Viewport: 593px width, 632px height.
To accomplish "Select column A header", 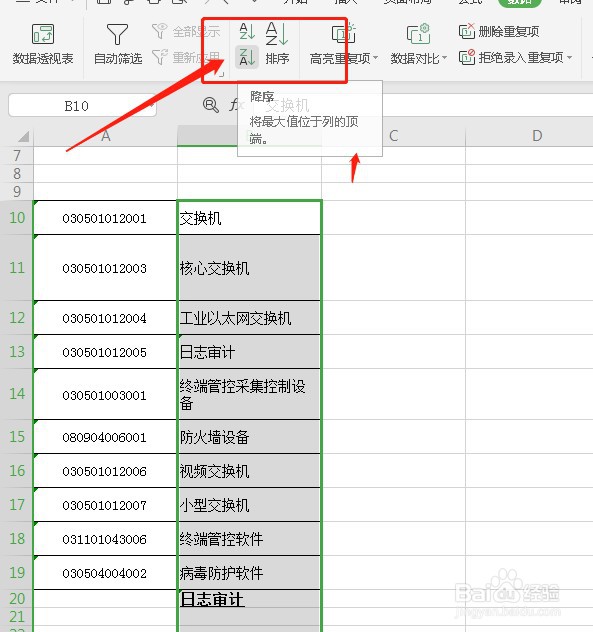I will pyautogui.click(x=106, y=136).
